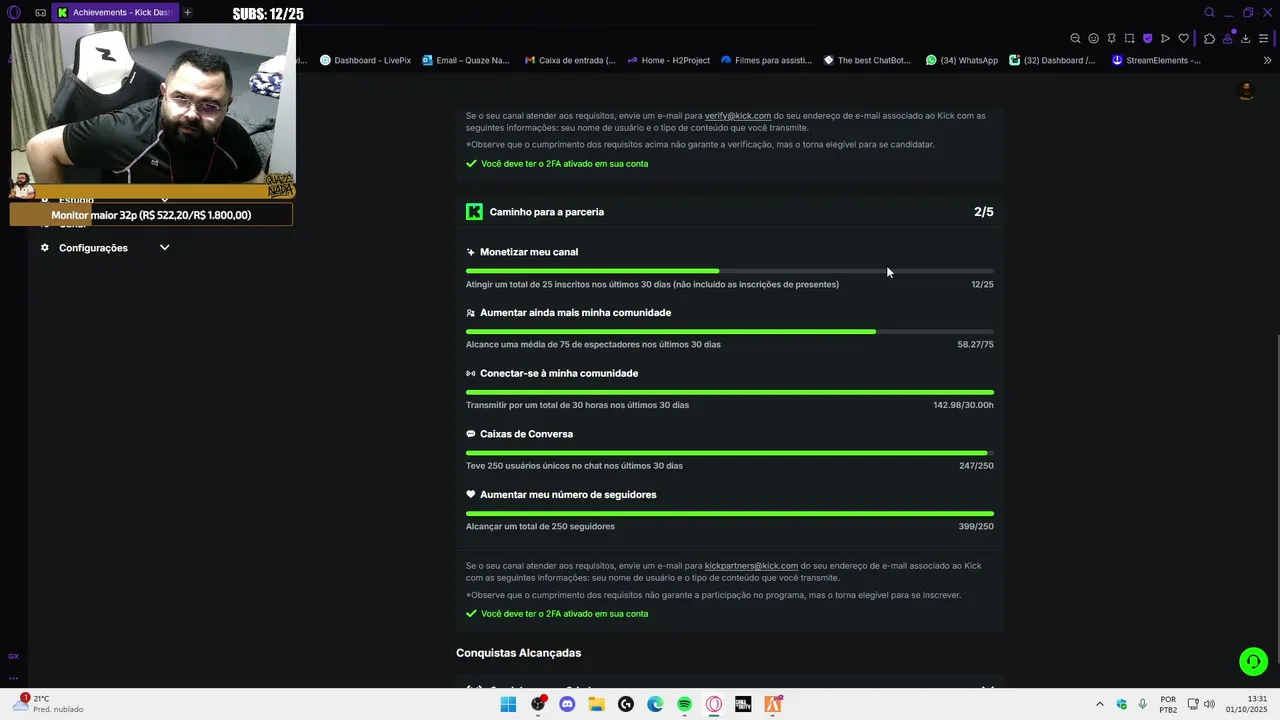Click the Caixas de Conversa progress bar
Image resolution: width=1280 pixels, height=720 pixels.
(x=730, y=453)
